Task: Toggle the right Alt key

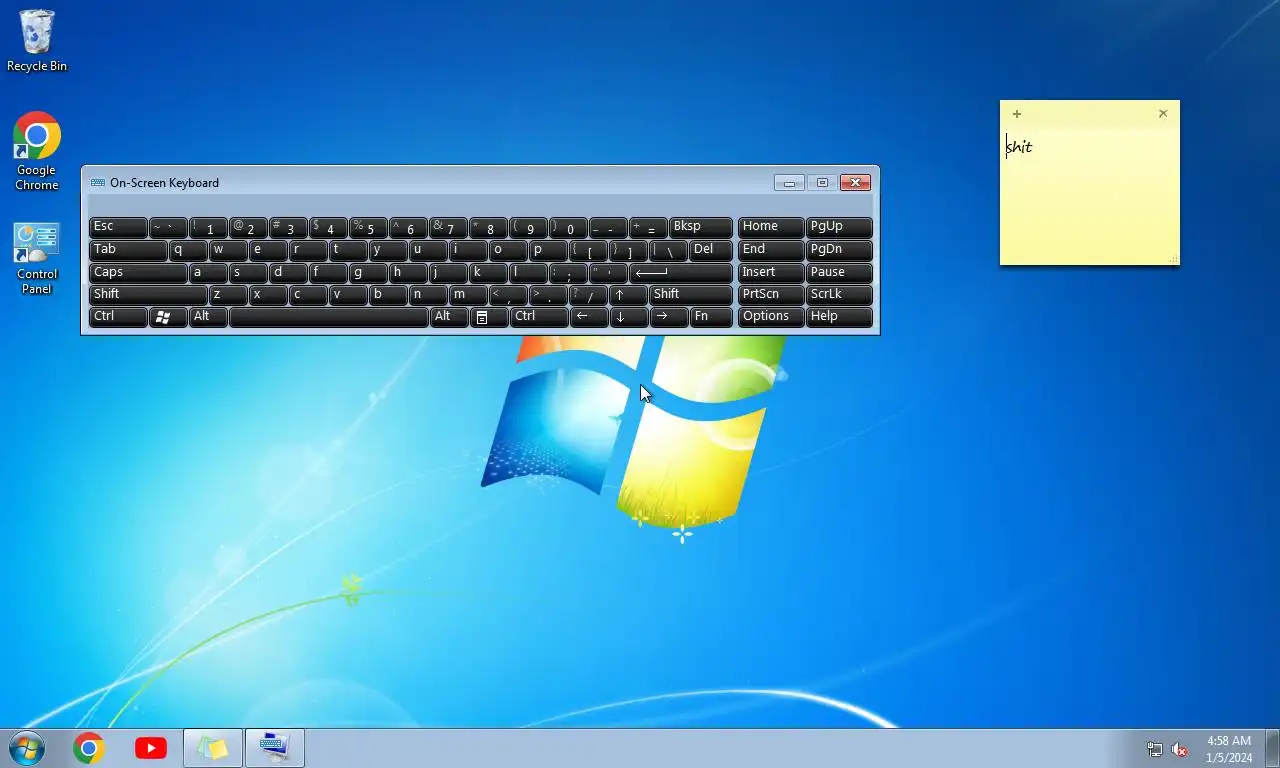Action: 449,317
